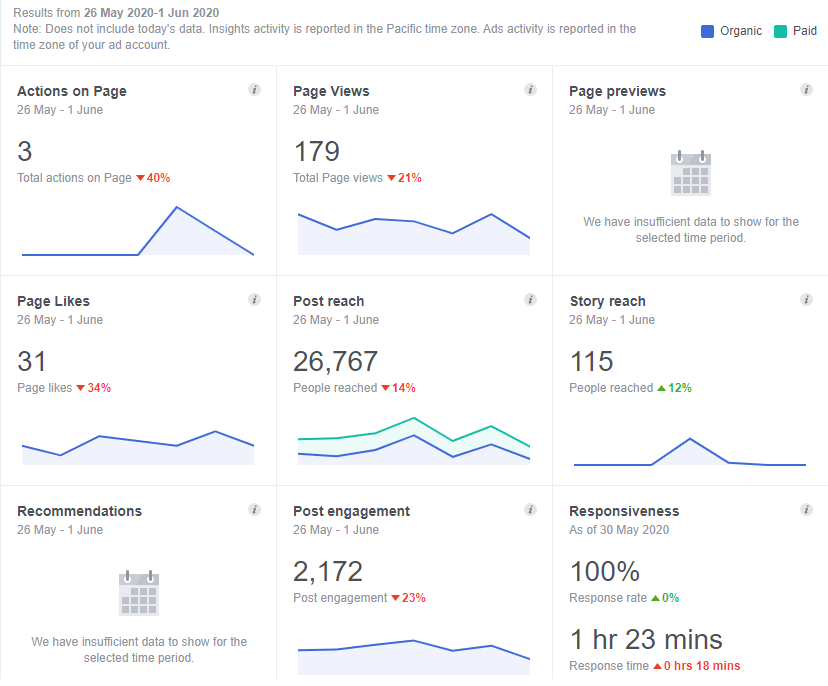828x686 pixels.
Task: Click the calendar icon in Page previews card
Action: pyautogui.click(x=690, y=175)
